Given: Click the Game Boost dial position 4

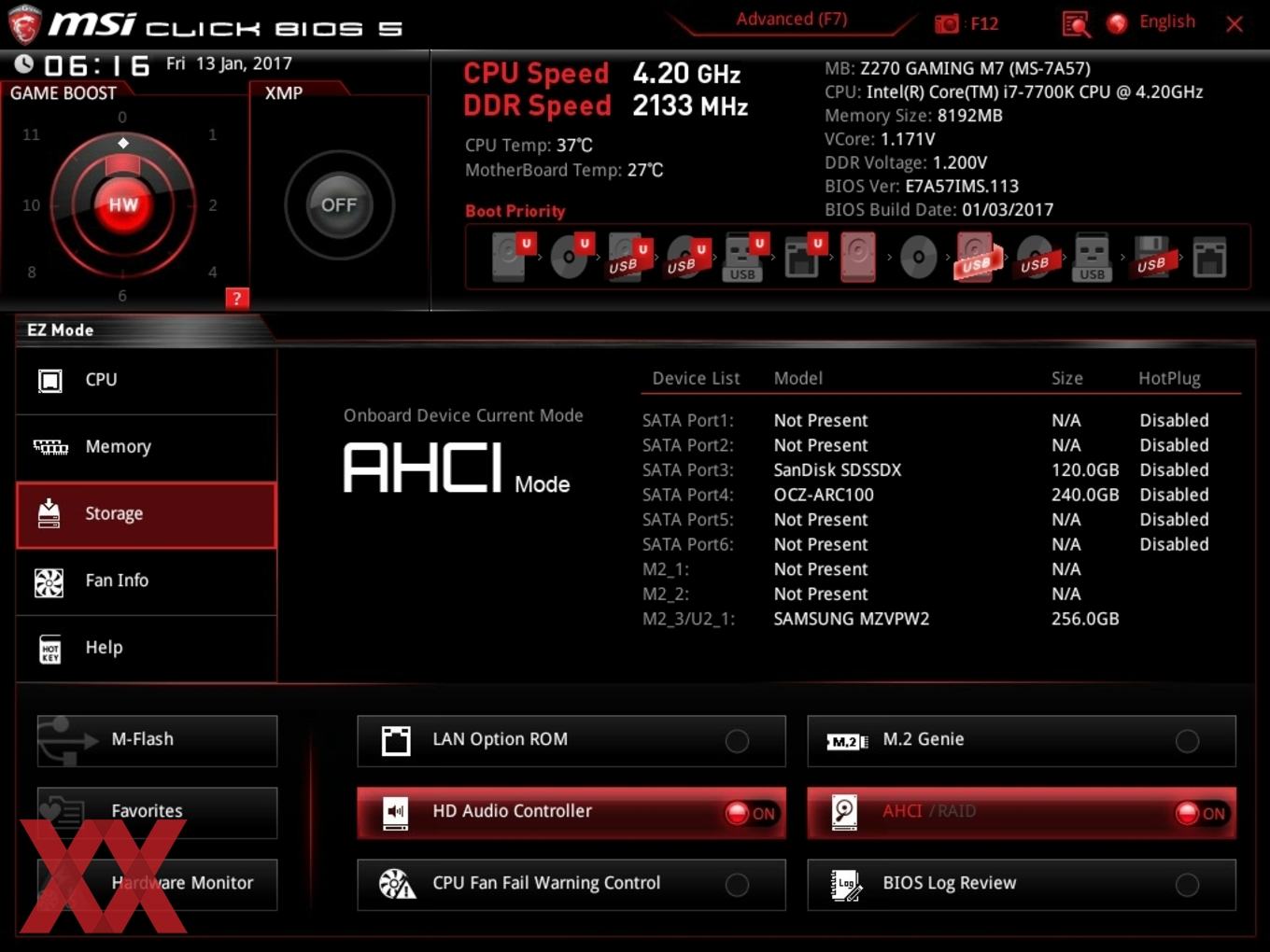Looking at the screenshot, I should pos(213,272).
